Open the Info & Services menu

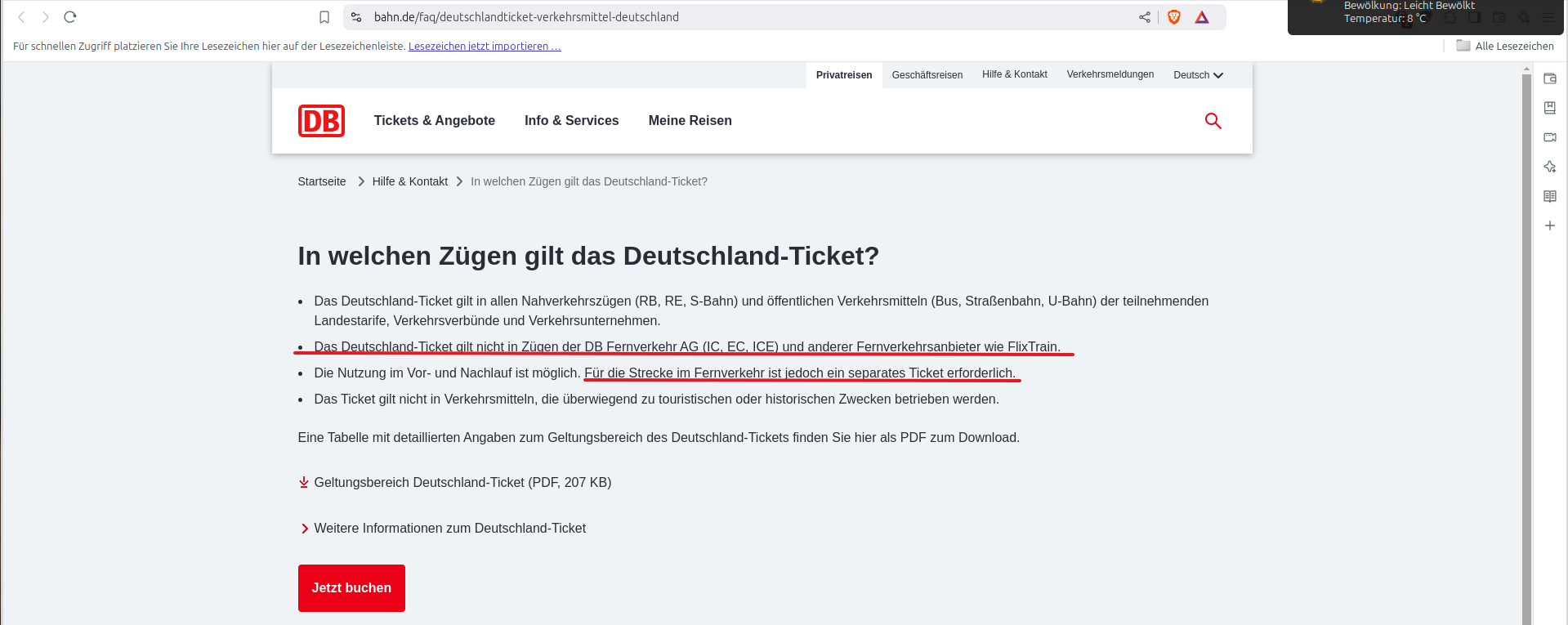572,121
